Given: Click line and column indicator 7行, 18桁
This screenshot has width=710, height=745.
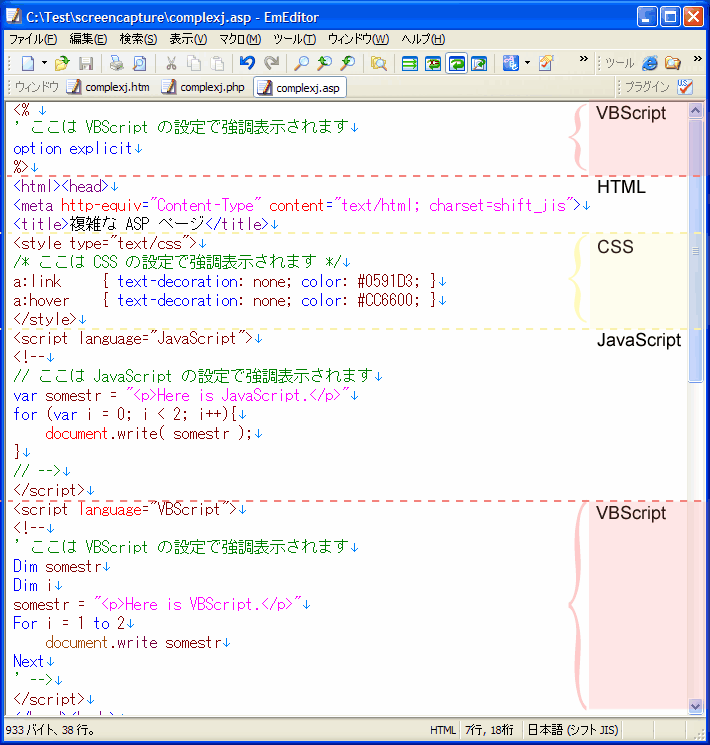Looking at the screenshot, I should 489,730.
